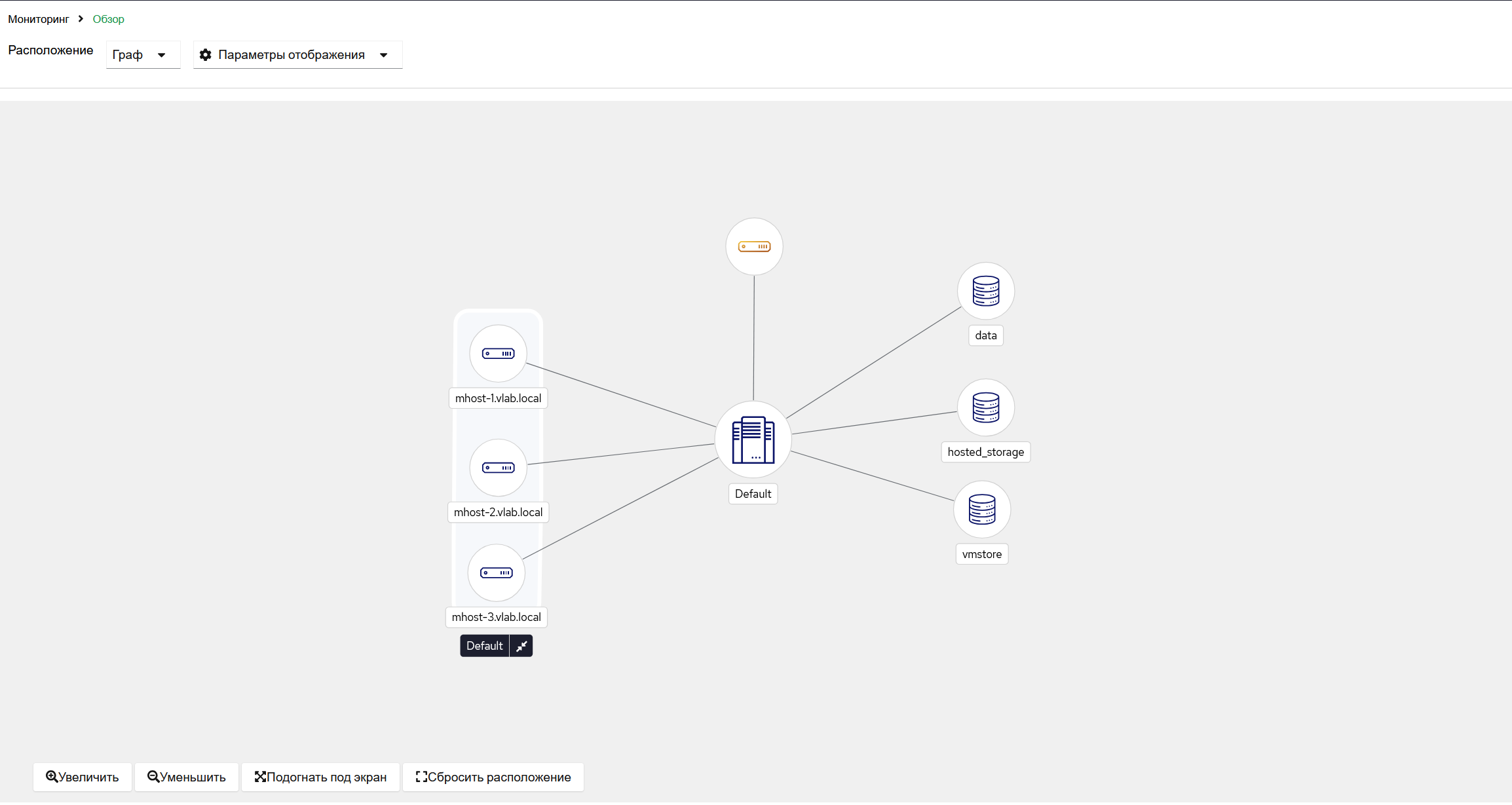Viewport: 1512px width, 805px height.
Task: Click the Уменьшить zoom-out button
Action: point(187,777)
